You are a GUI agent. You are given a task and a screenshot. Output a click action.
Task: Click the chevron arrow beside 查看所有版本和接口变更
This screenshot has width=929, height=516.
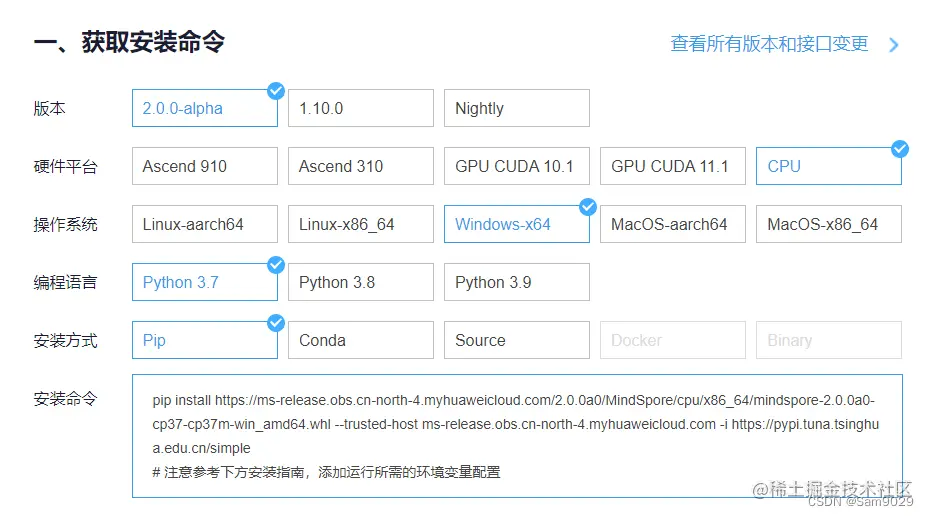[x=894, y=45]
